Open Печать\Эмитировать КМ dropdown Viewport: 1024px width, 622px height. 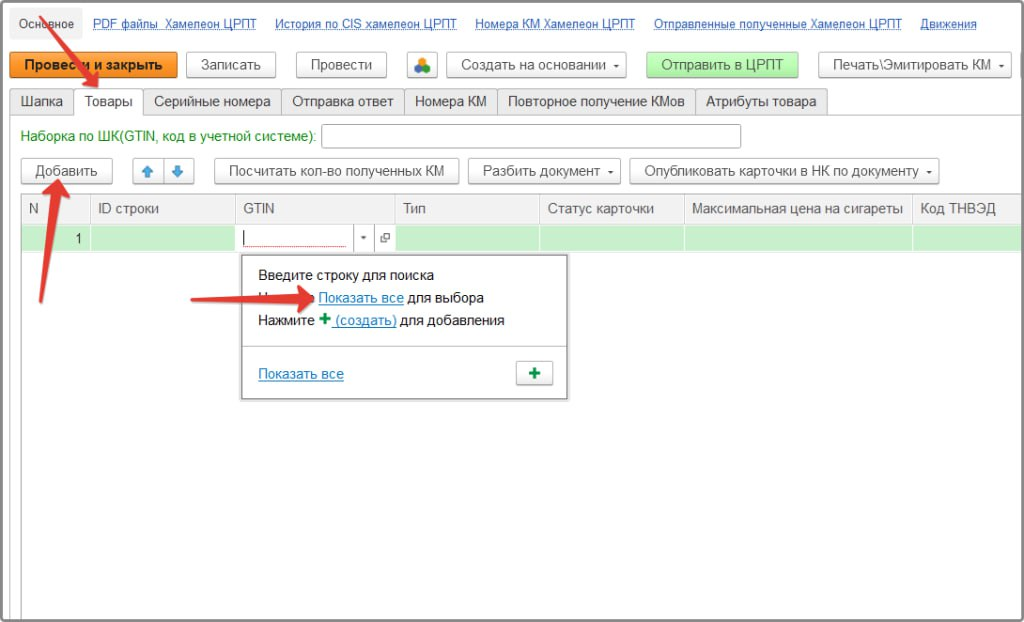pyautogui.click(x=914, y=65)
